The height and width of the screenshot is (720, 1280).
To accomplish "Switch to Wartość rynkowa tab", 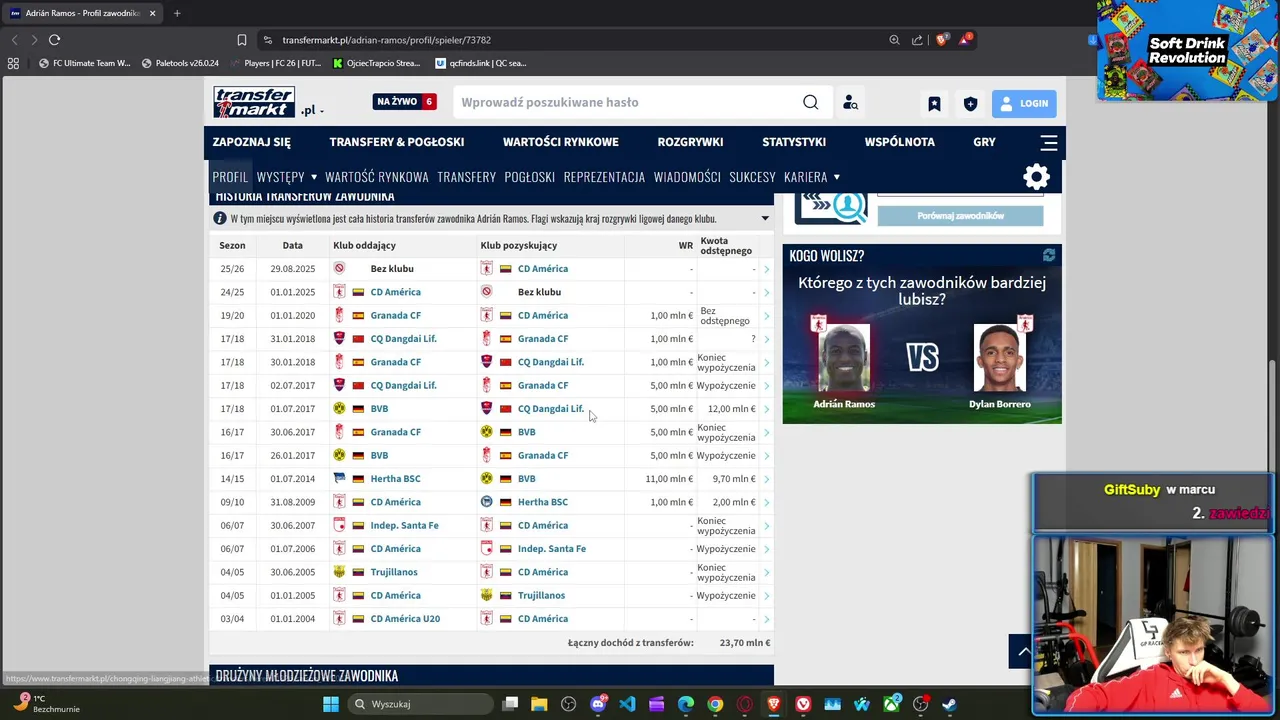I will (377, 177).
